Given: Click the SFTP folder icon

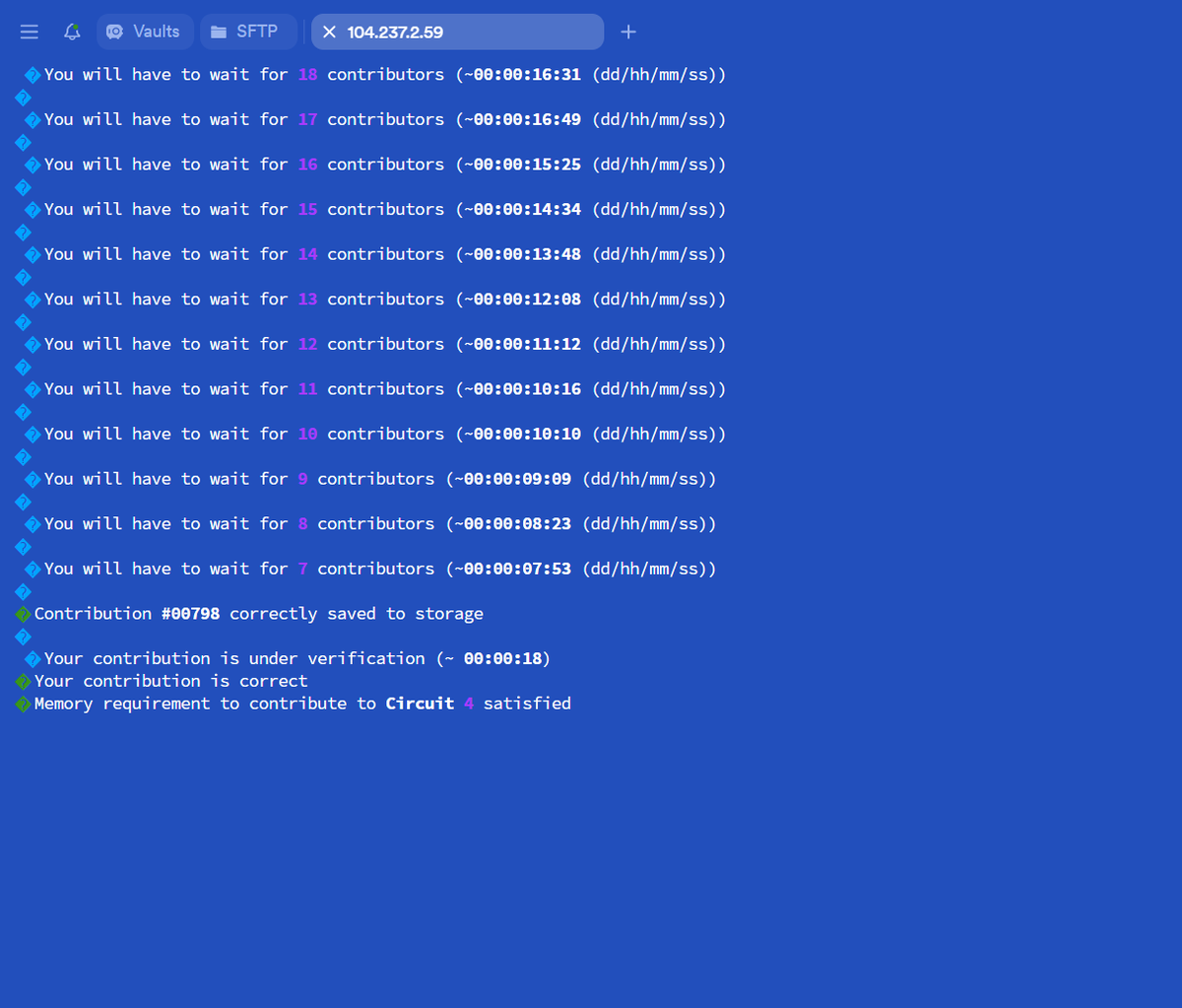Looking at the screenshot, I should (x=219, y=32).
